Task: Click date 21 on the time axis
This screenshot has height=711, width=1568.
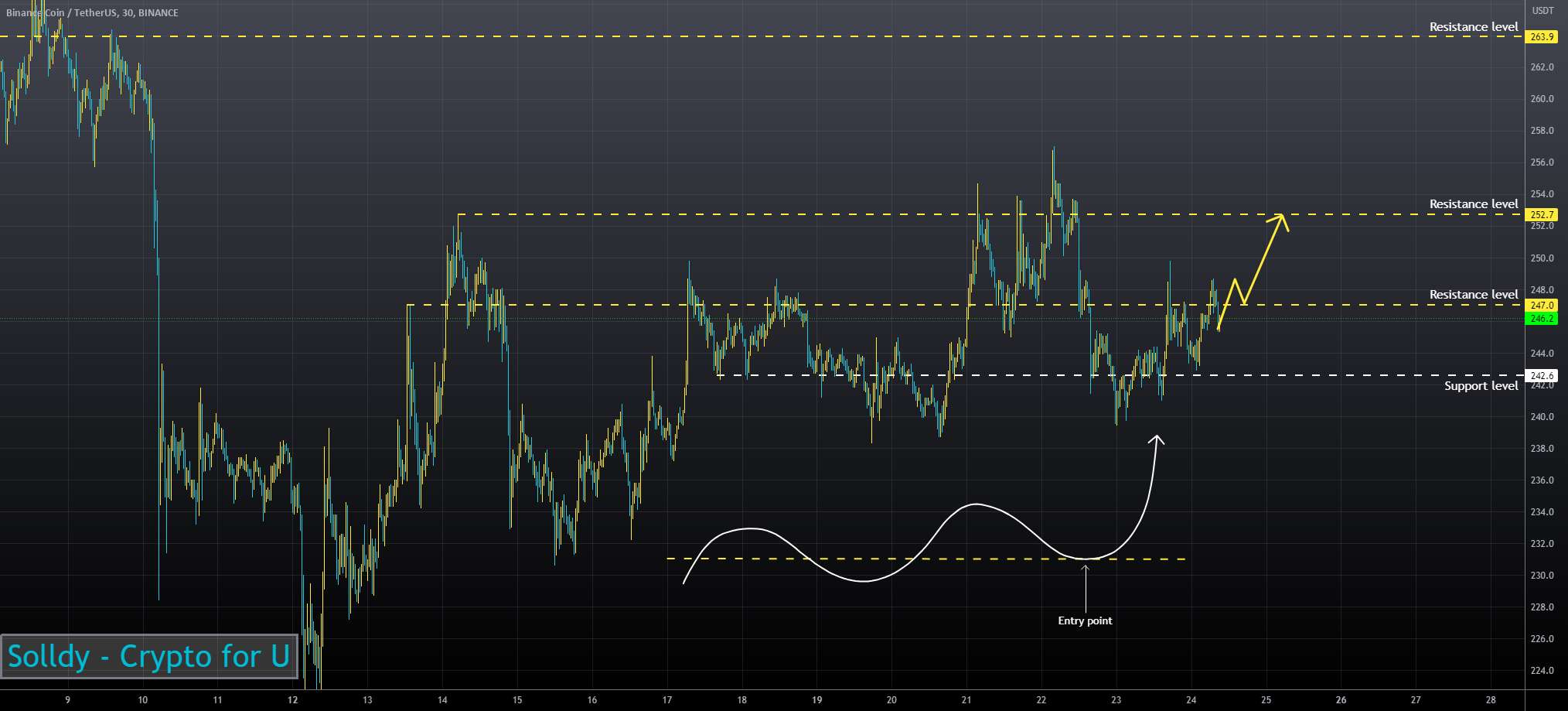Action: 966,700
